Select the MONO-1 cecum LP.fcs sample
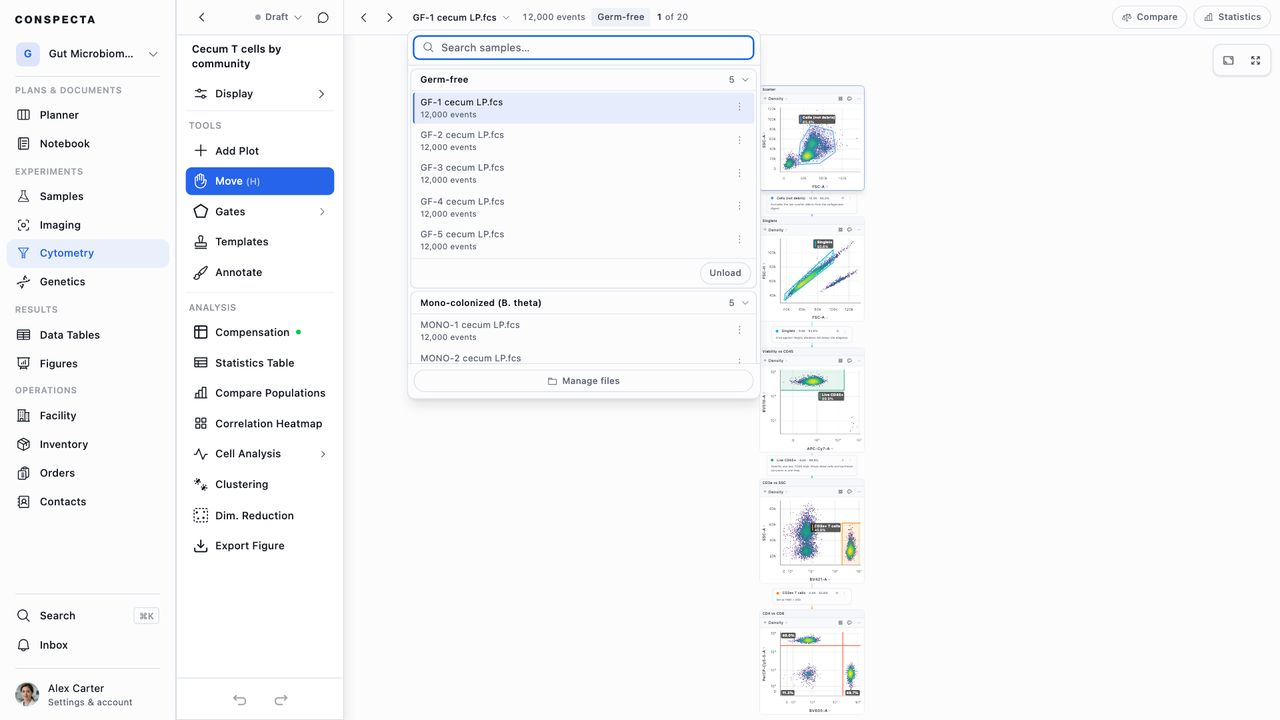This screenshot has width=1280, height=720. [x=584, y=331]
